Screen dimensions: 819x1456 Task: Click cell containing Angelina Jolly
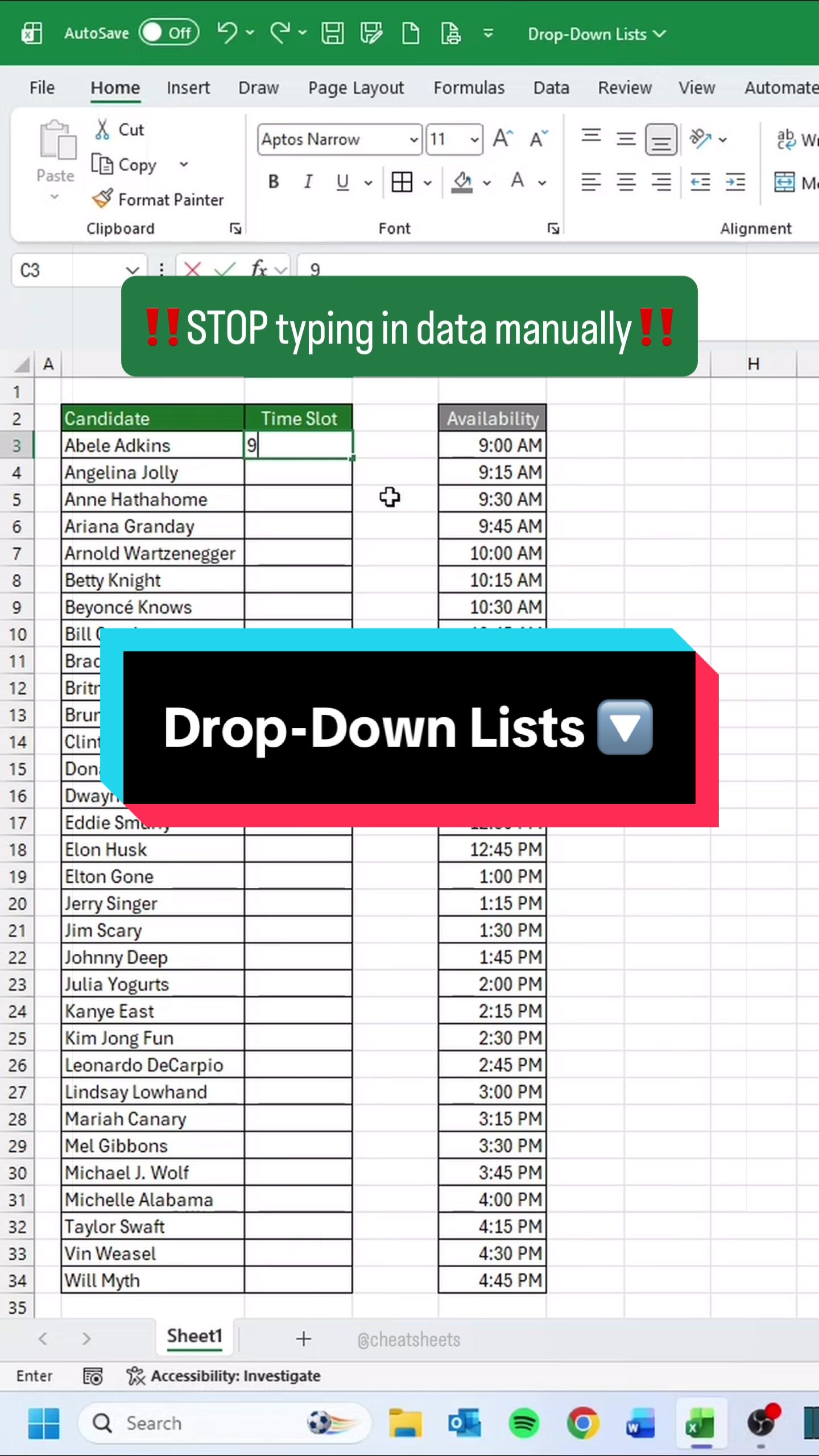(152, 473)
